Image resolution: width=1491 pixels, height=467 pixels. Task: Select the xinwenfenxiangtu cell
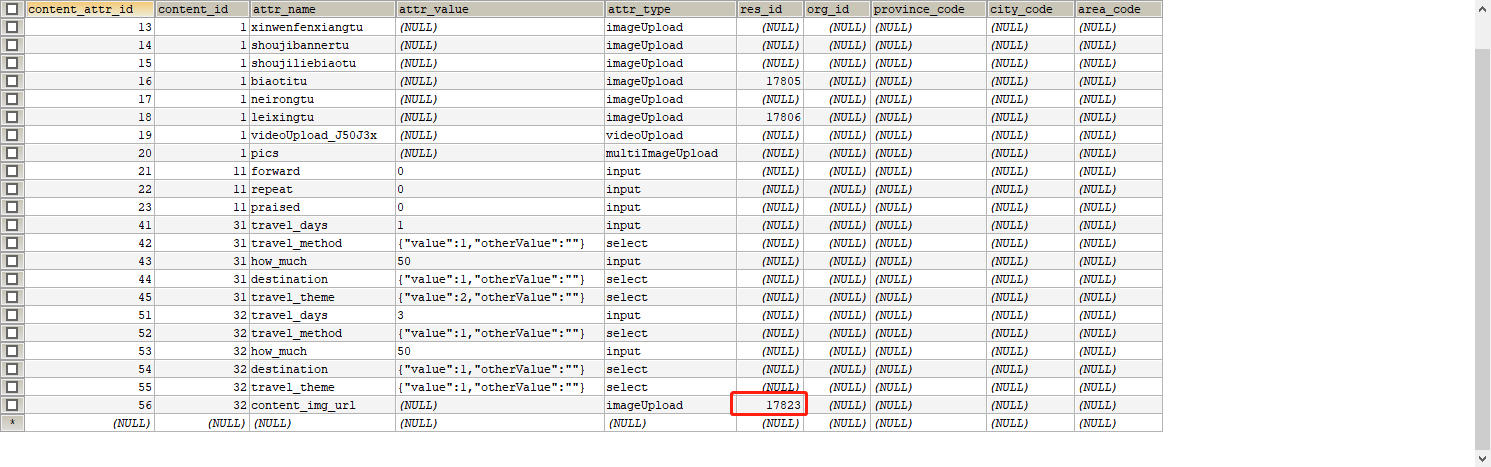click(x=322, y=27)
